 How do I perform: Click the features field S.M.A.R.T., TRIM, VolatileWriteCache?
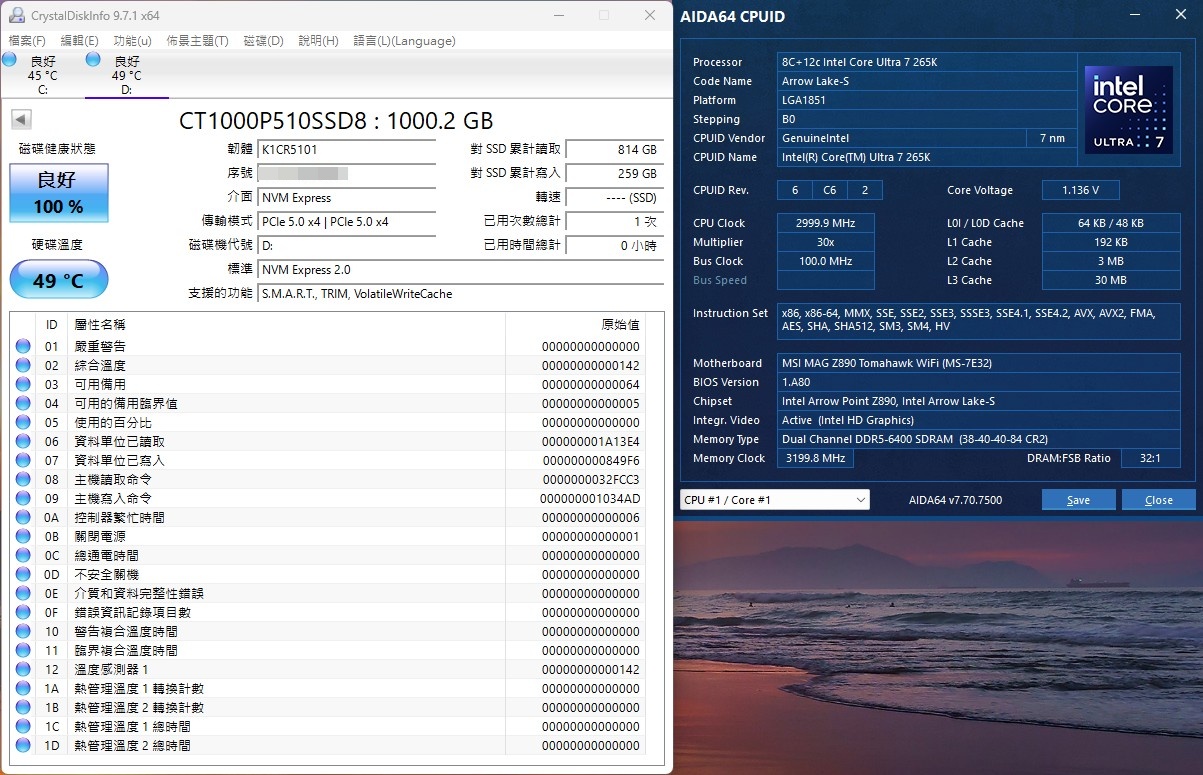(x=460, y=294)
